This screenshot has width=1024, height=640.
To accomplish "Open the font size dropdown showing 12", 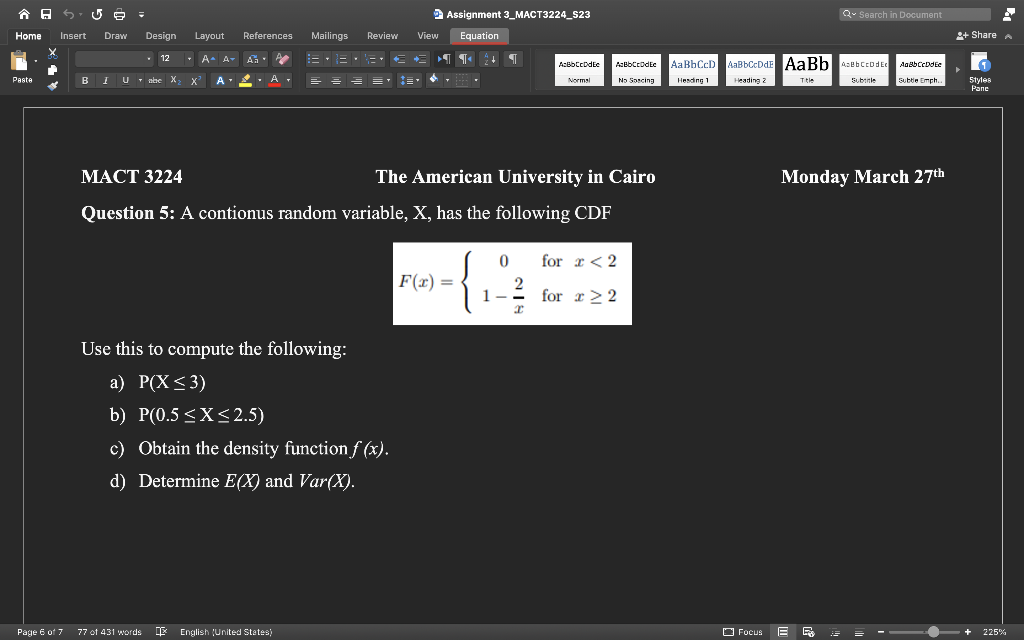I will click(176, 59).
